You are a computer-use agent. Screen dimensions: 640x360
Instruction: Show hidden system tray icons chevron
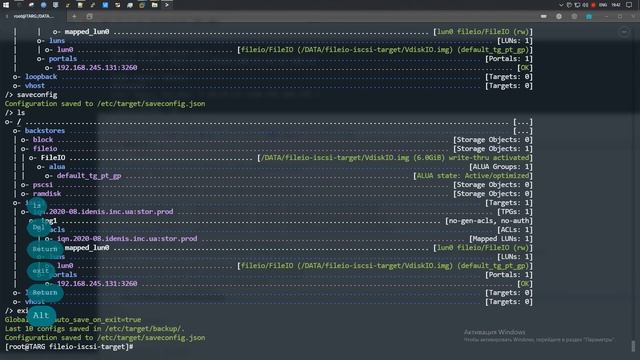pos(561,5)
